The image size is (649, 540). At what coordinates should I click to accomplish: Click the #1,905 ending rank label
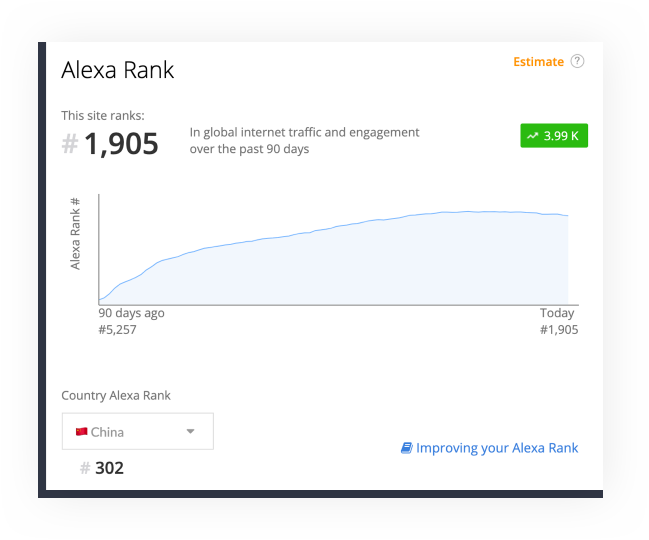pyautogui.click(x=559, y=330)
